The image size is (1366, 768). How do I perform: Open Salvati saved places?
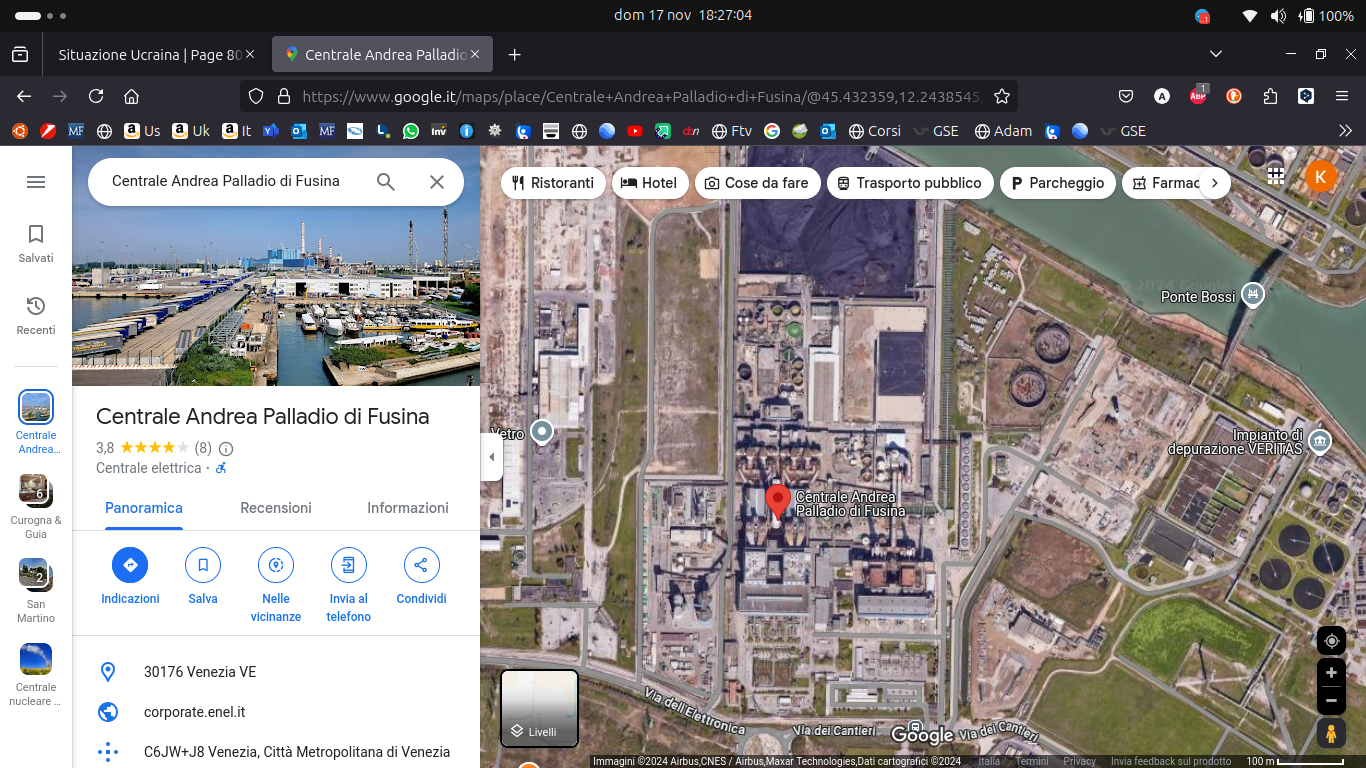coord(36,244)
